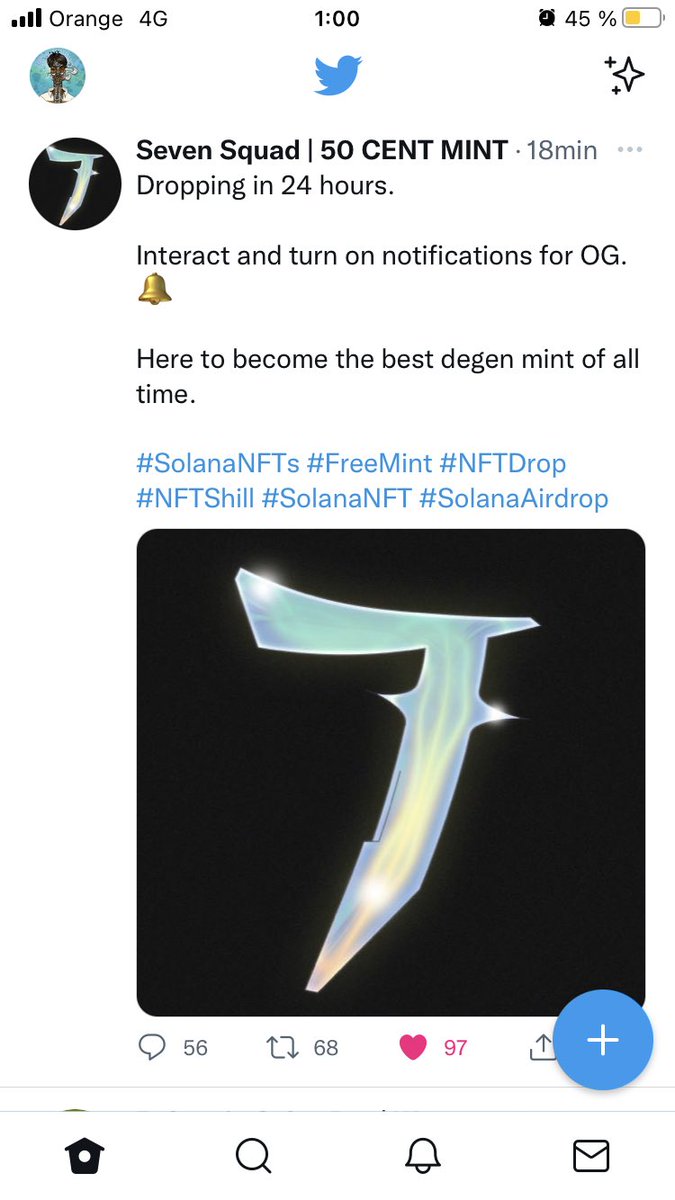Follow the #SolanaNFTs hashtag link

pos(217,464)
